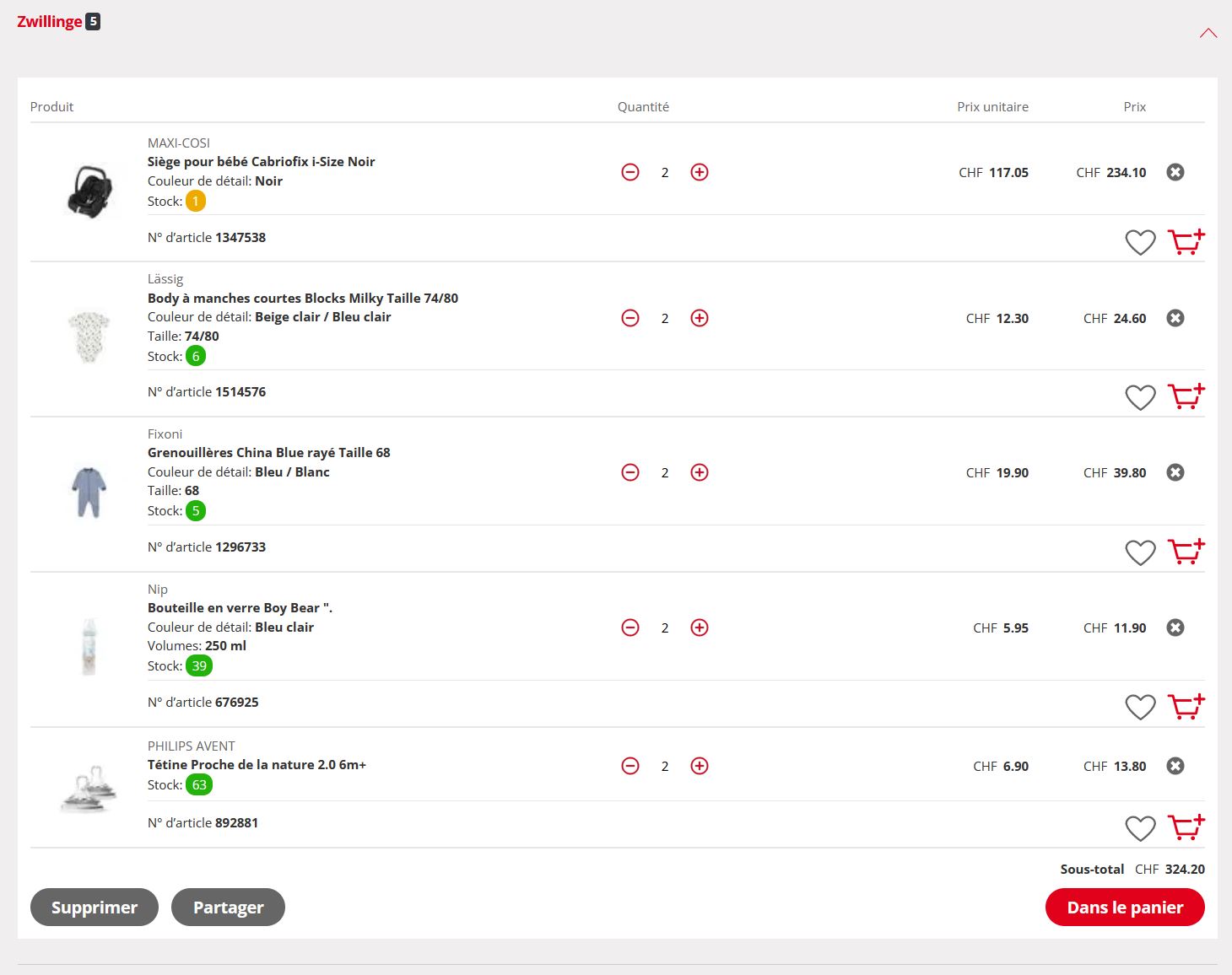The width and height of the screenshot is (1232, 975).
Task: Increase quantity of Maxi-Cosi Cabriofix seat
Action: (700, 172)
